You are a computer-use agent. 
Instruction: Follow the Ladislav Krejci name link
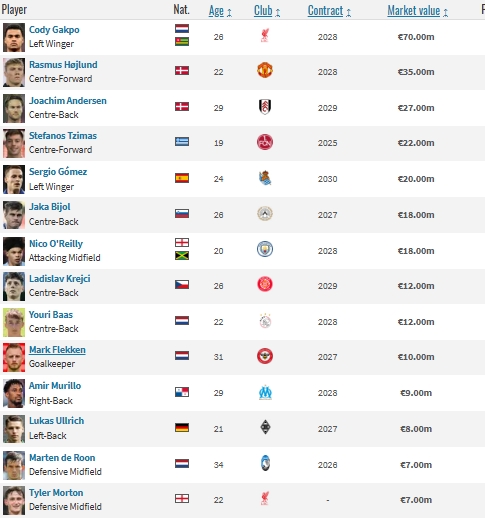(60, 279)
